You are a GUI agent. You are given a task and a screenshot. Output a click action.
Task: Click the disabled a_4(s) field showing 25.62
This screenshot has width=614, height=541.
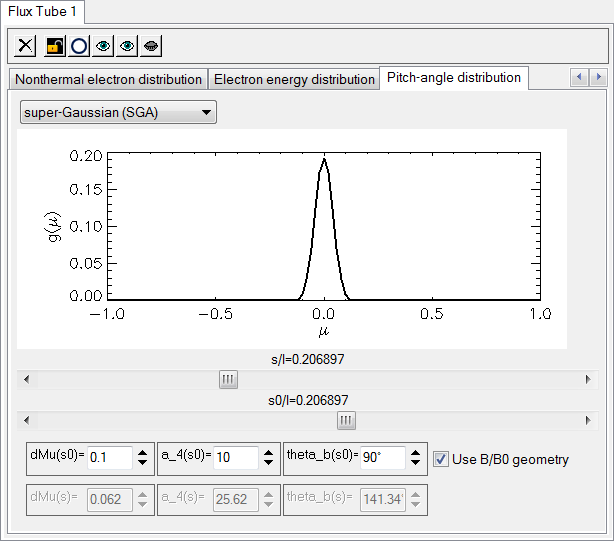tap(236, 500)
